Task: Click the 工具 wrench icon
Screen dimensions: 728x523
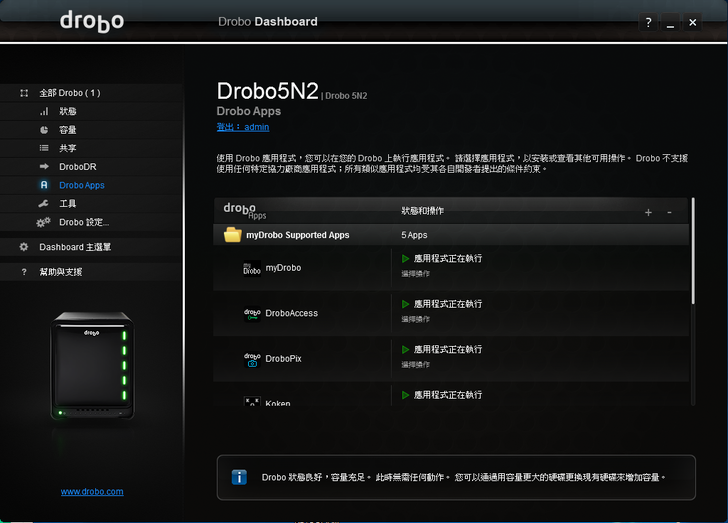Action: pos(44,203)
